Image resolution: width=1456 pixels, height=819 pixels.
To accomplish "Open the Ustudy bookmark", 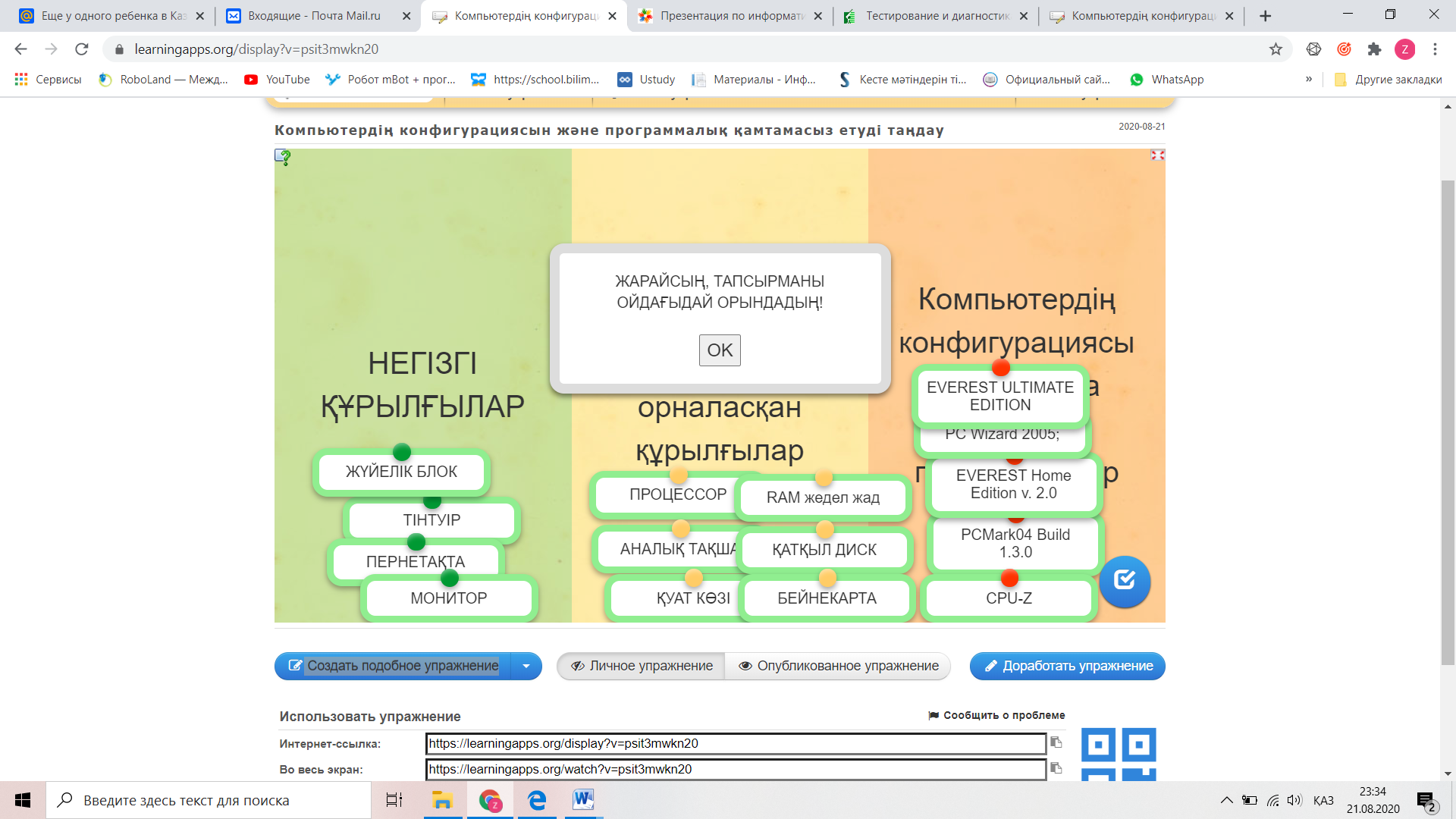I will pyautogui.click(x=646, y=80).
